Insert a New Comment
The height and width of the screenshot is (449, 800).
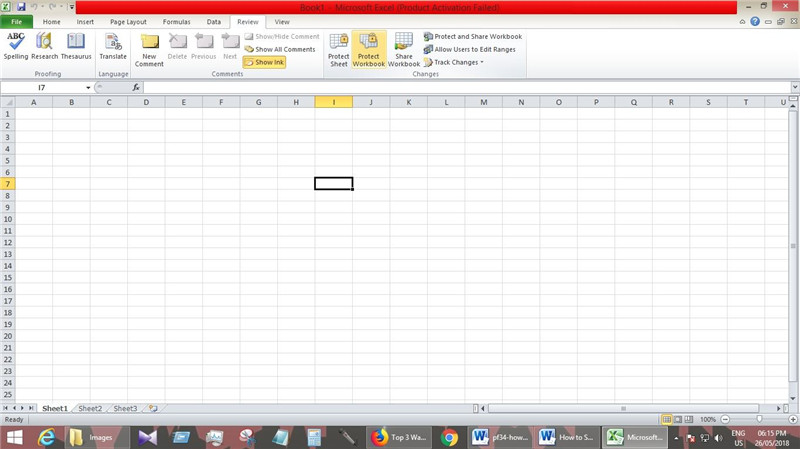tap(149, 48)
